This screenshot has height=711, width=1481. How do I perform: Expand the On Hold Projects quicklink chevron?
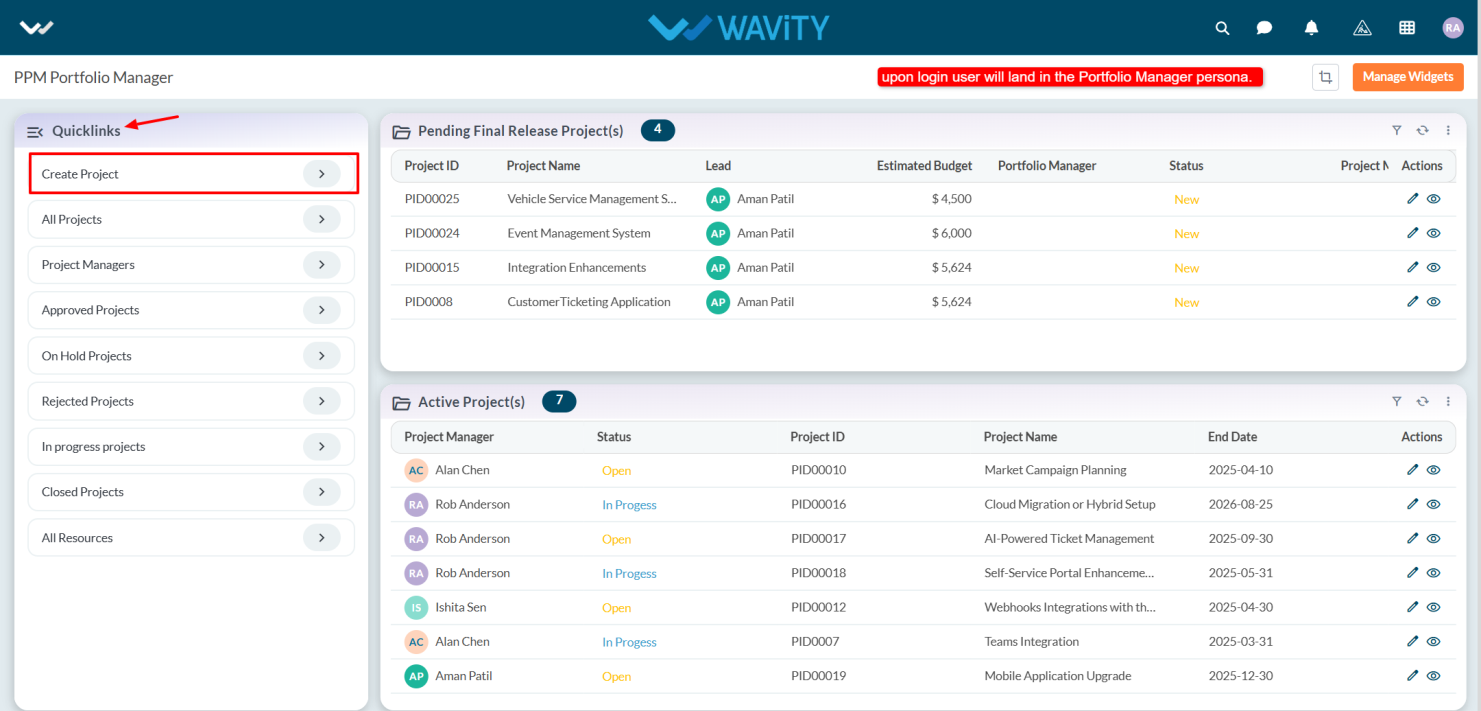click(321, 356)
